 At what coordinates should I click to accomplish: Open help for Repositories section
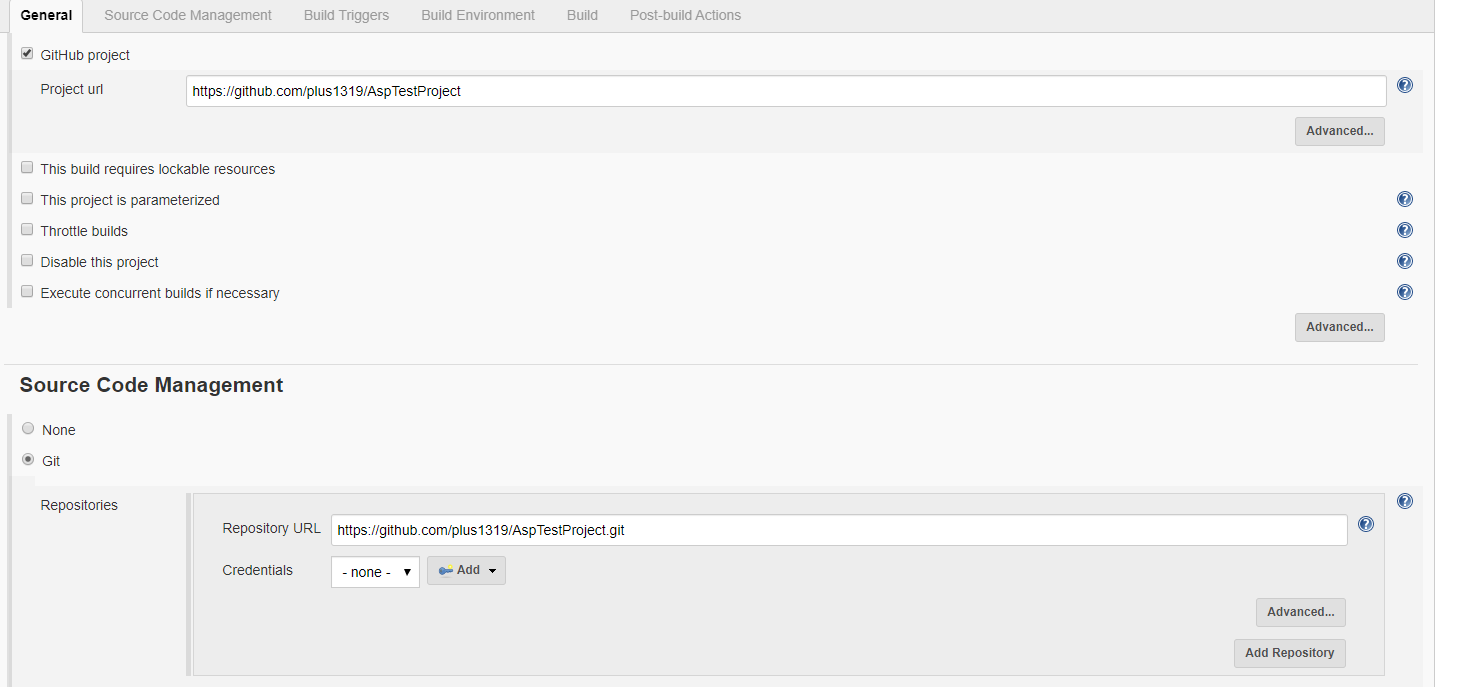tap(1404, 501)
